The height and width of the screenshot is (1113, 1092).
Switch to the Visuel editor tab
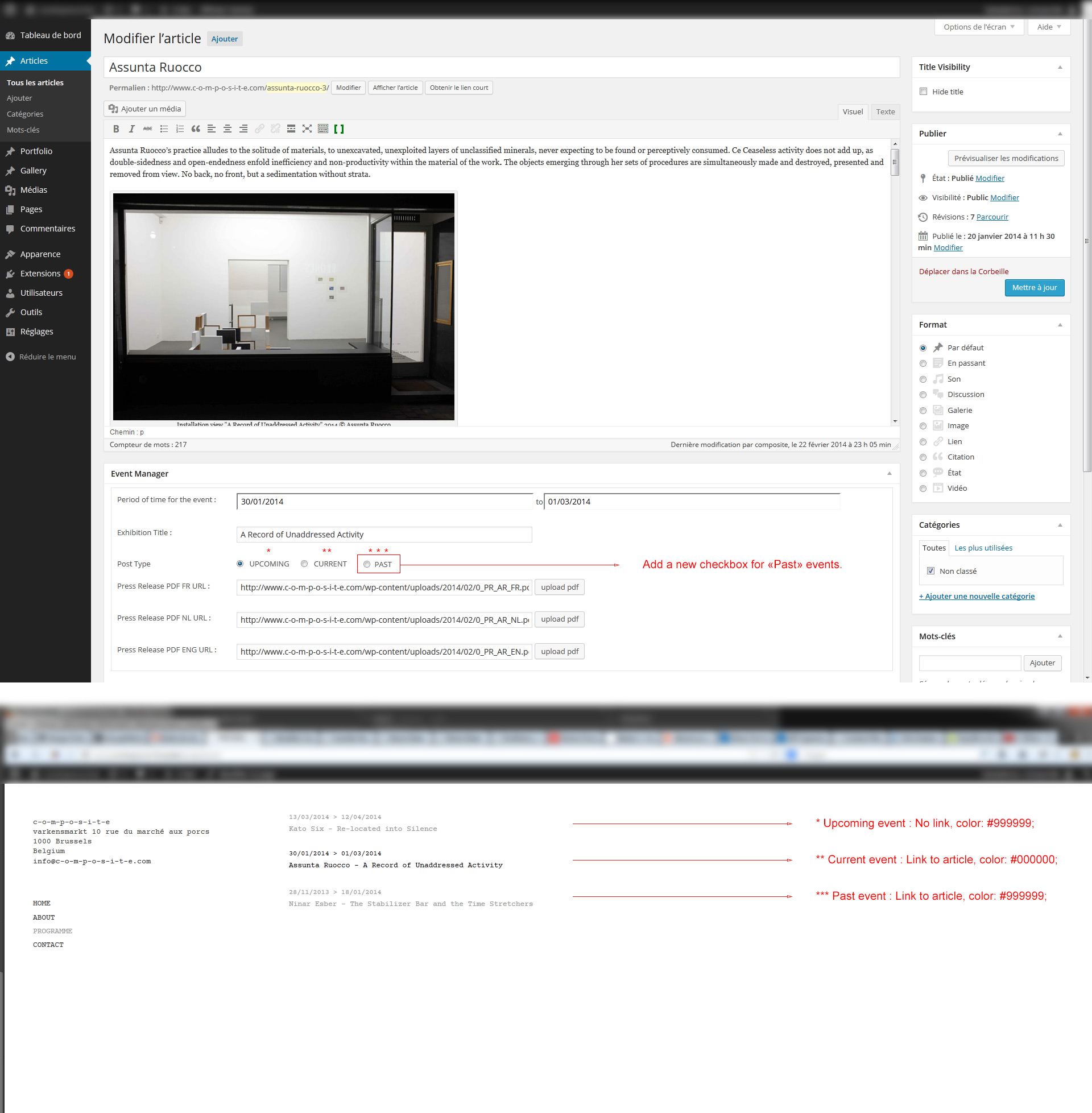[x=852, y=112]
